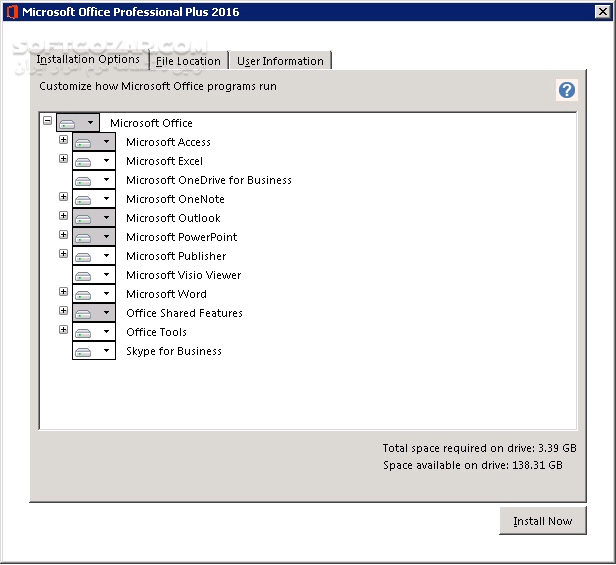Open the blue Help question mark icon

pyautogui.click(x=566, y=90)
